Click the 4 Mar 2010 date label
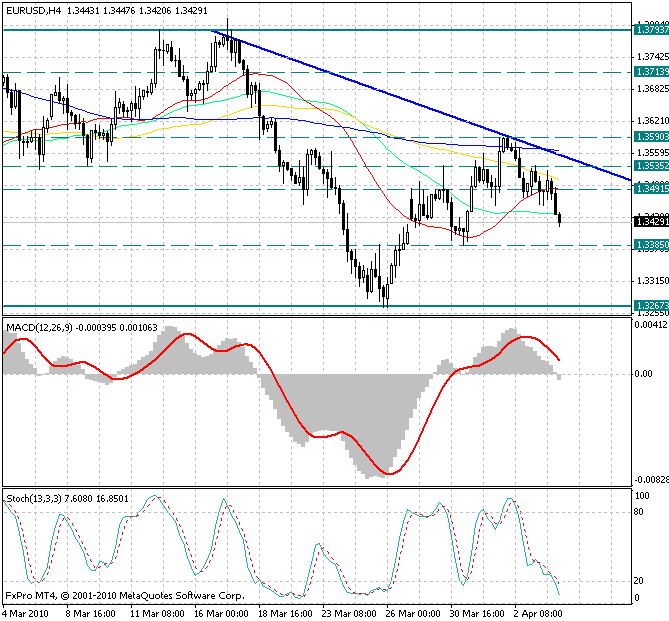 point(27,612)
